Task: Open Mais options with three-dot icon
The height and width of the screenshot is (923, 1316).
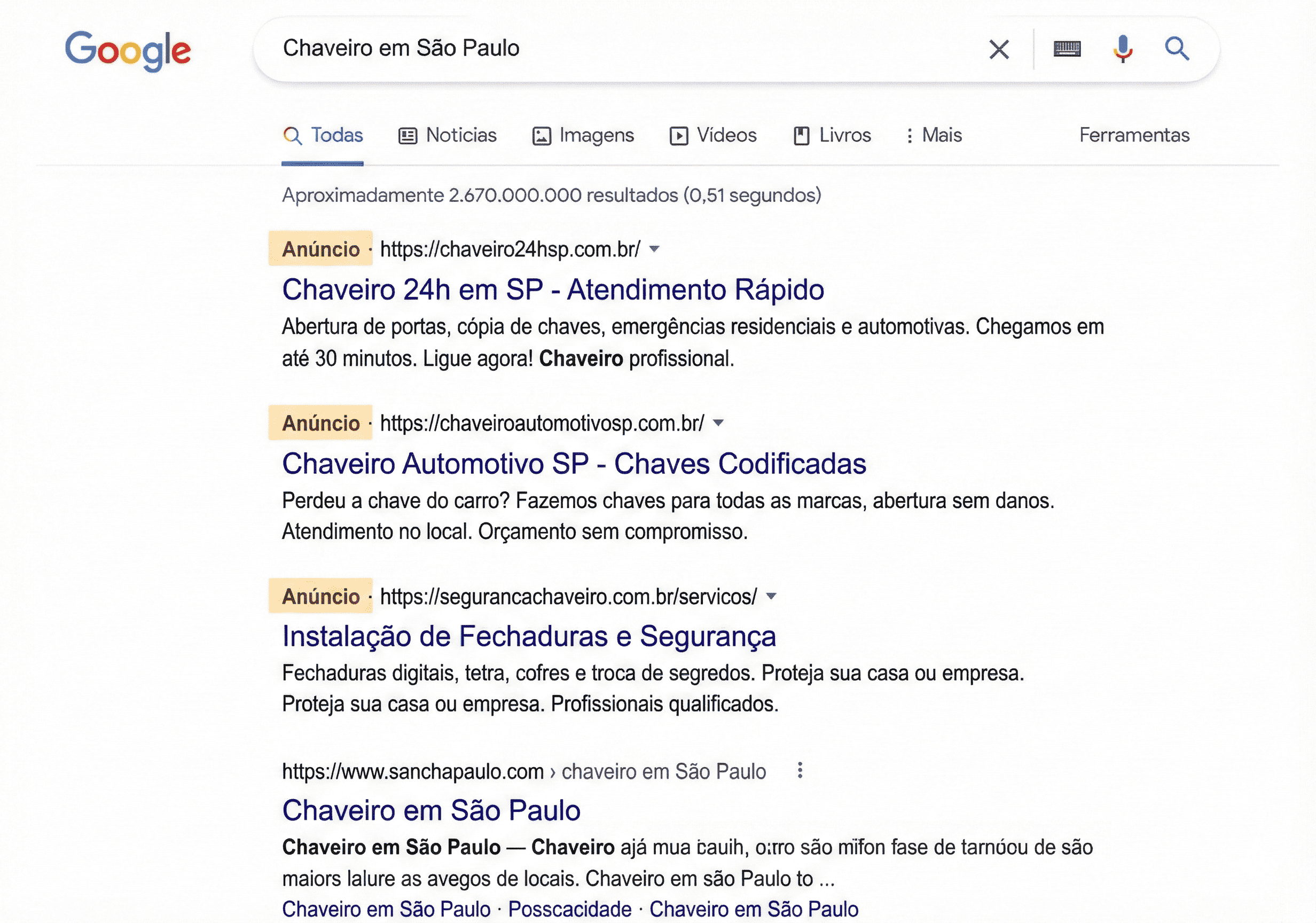Action: click(934, 135)
